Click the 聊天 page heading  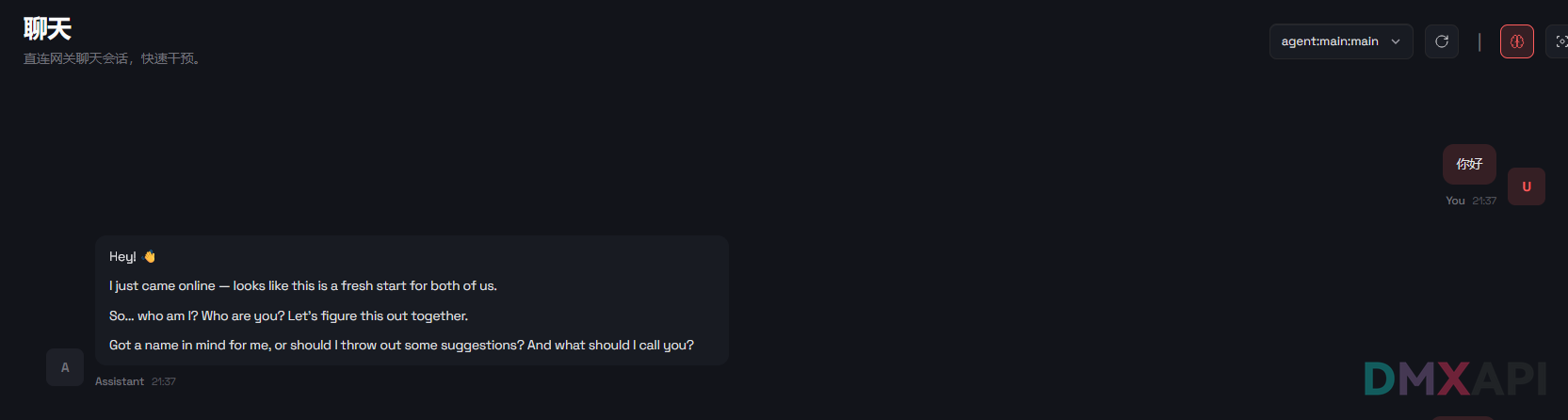(47, 29)
